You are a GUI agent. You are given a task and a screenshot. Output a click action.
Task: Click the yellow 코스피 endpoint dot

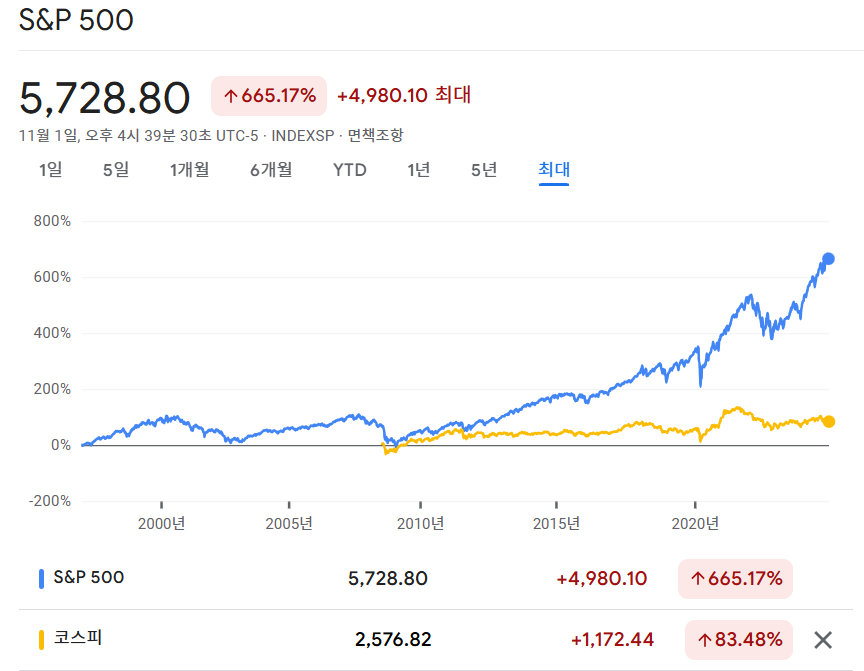[x=828, y=422]
